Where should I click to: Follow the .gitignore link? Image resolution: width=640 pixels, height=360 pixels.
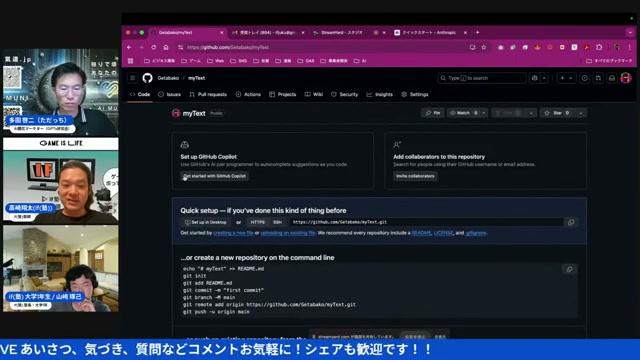click(476, 233)
